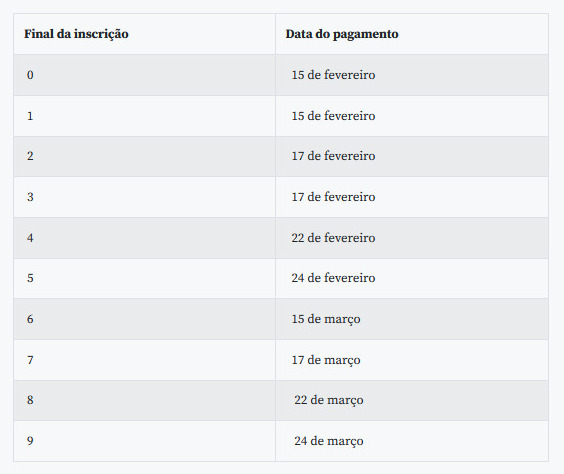This screenshot has height=474, width=564.
Task: Select the '17 de março' payment date
Action: click(x=326, y=360)
